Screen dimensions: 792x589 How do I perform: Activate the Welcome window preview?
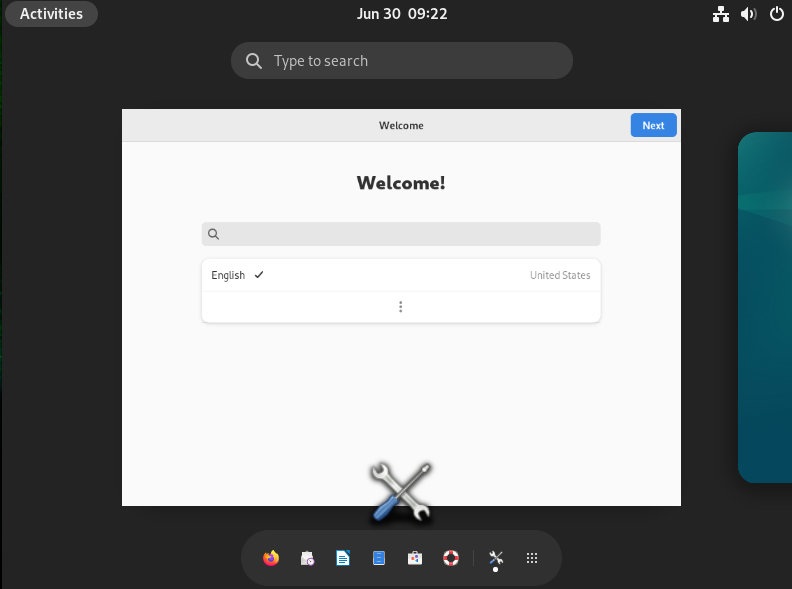tap(401, 307)
